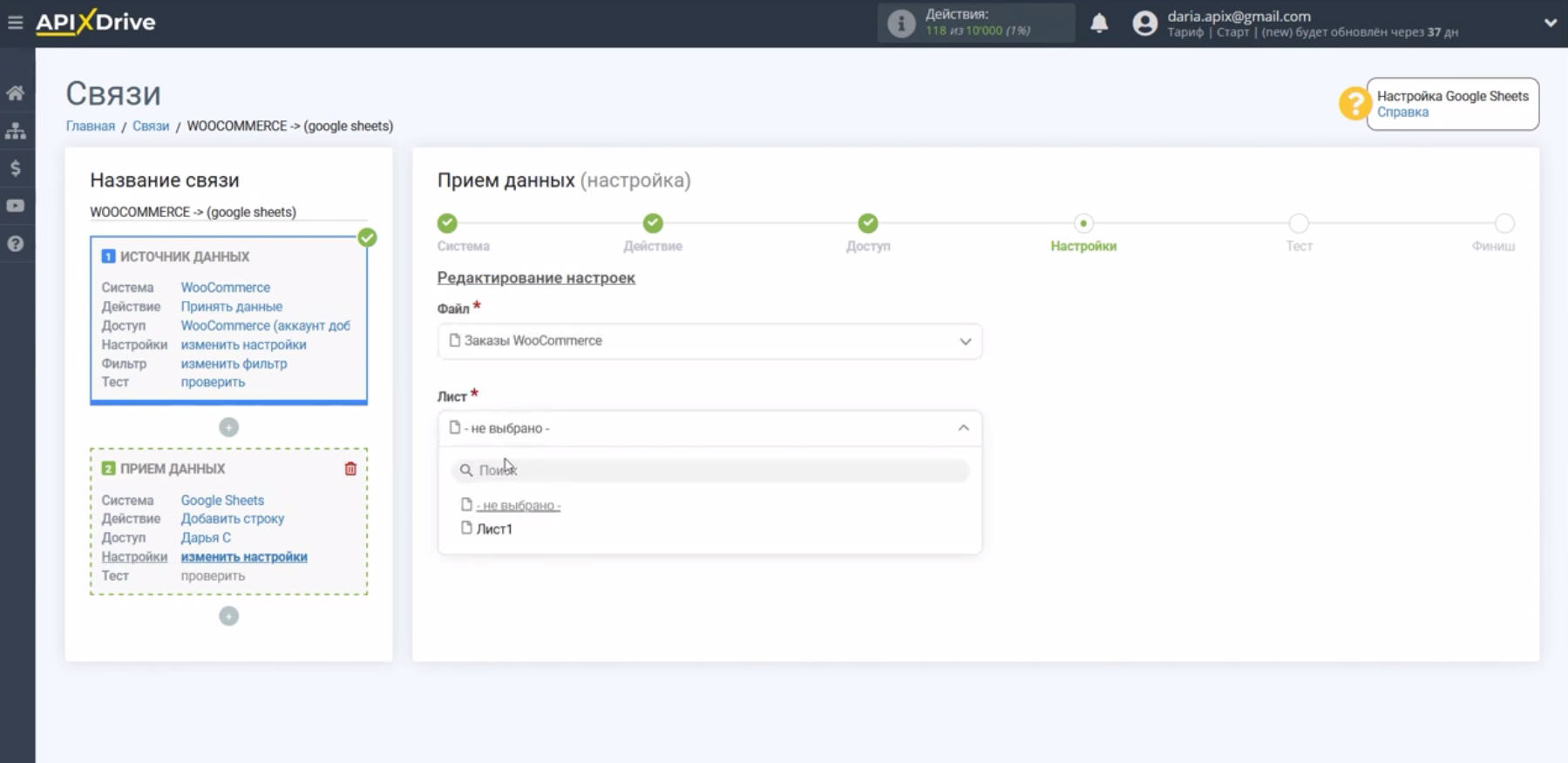Click receiver проверить test text
This screenshot has height=763, width=1568.
click(213, 576)
